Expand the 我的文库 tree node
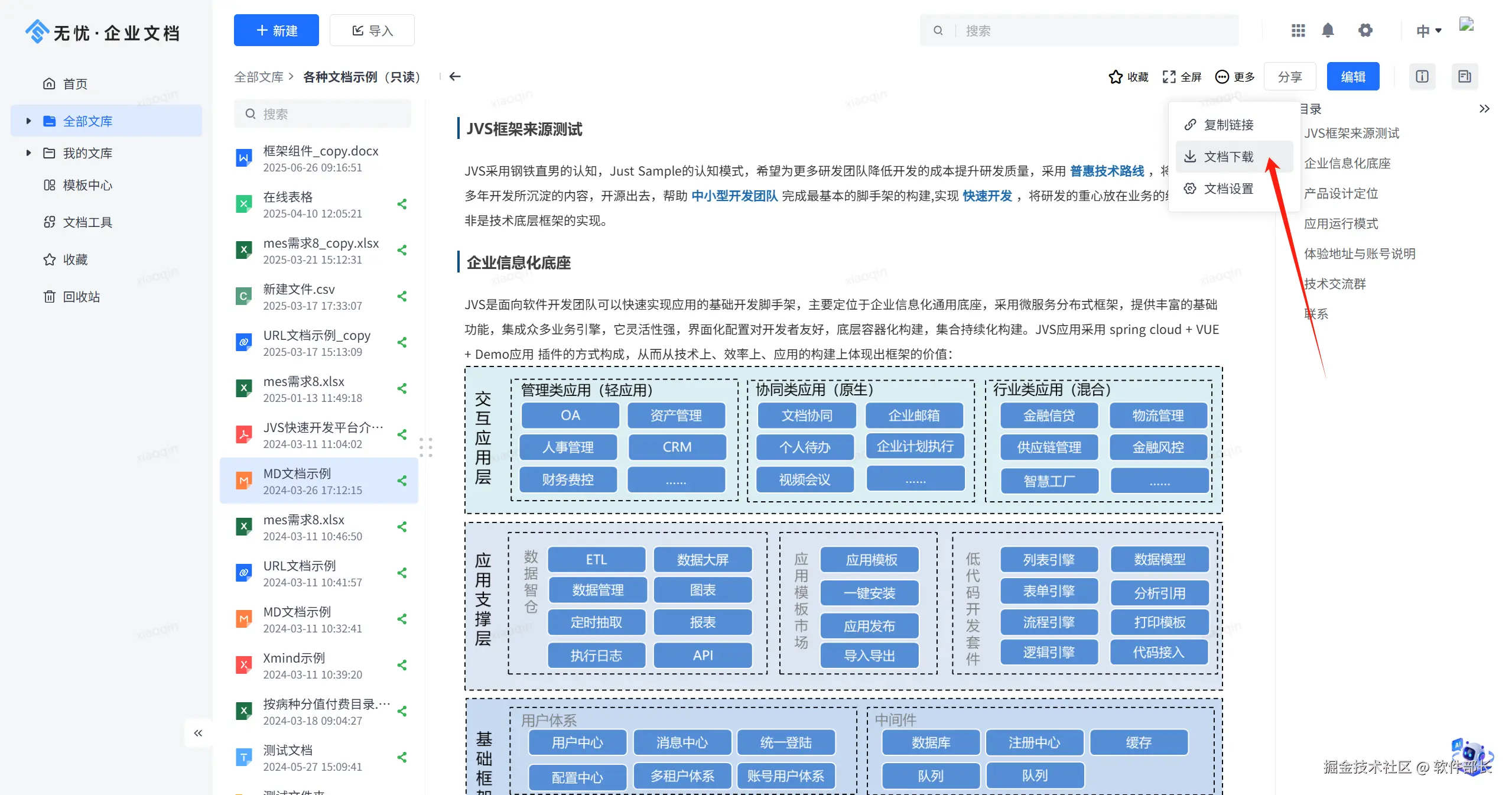 (x=28, y=153)
